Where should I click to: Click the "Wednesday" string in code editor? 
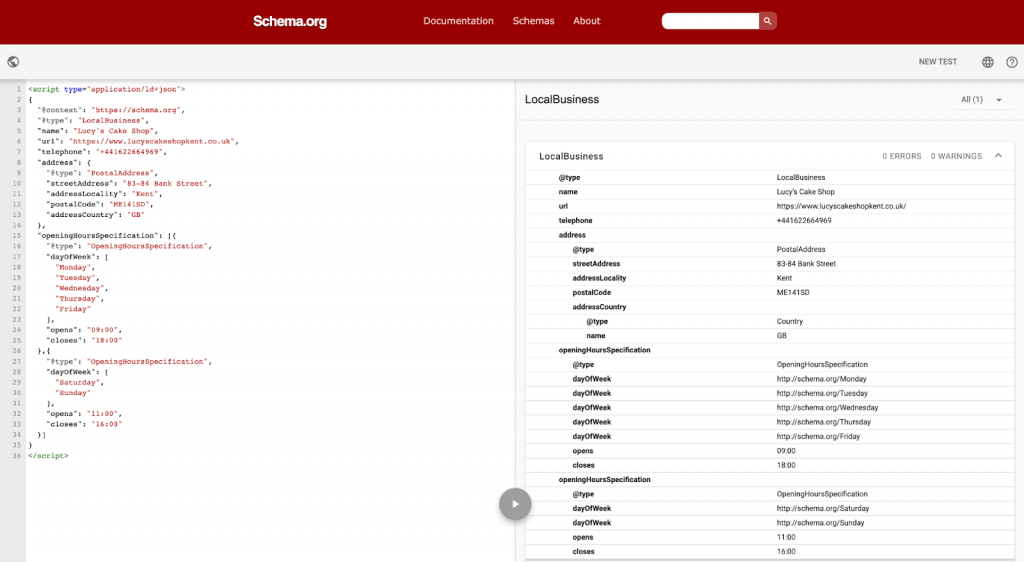[80, 288]
